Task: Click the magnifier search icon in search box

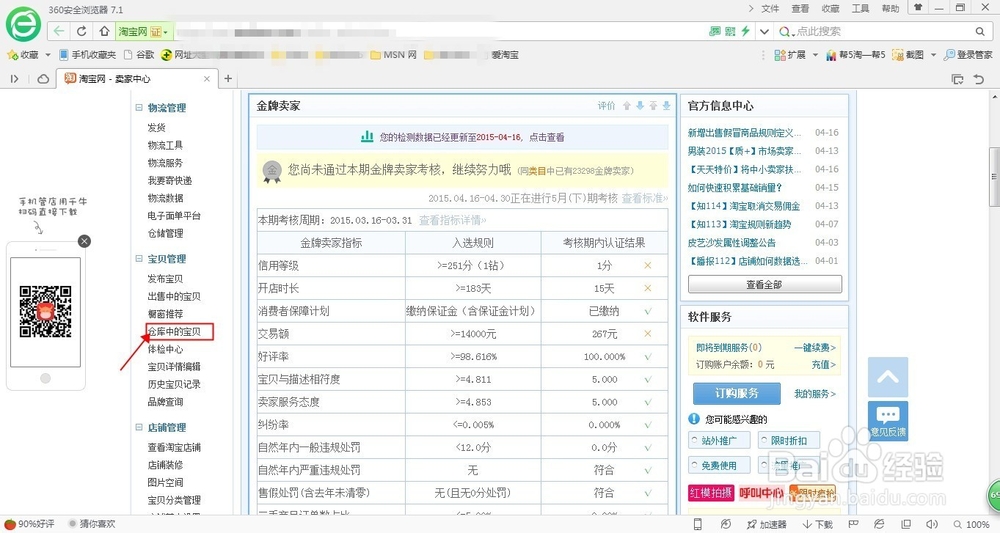Action: [980, 31]
